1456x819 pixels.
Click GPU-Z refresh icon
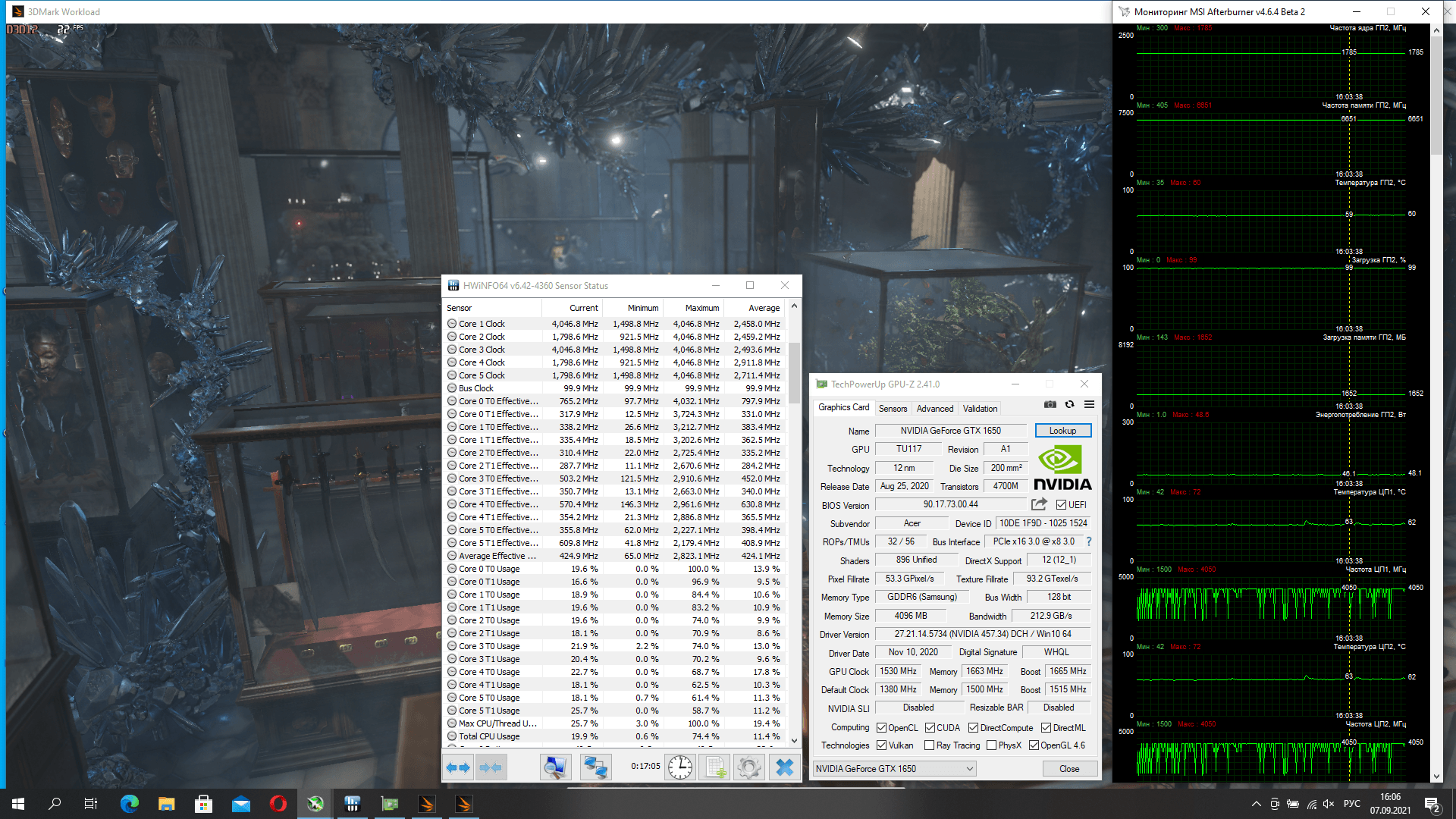tap(1069, 404)
